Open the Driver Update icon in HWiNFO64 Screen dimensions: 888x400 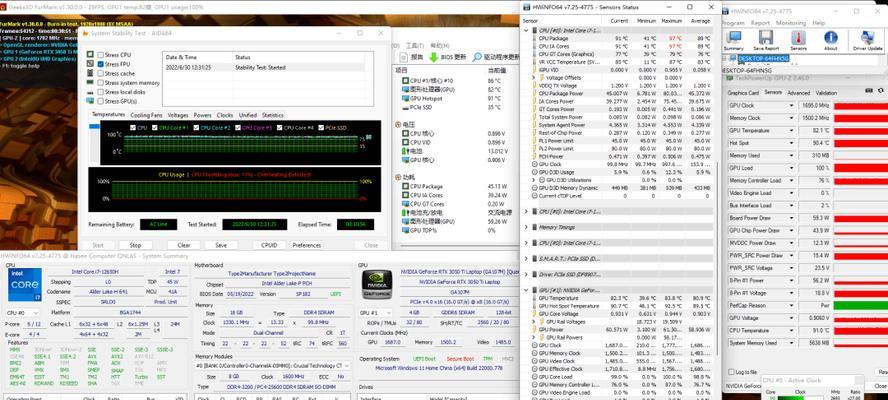pyautogui.click(x=867, y=38)
